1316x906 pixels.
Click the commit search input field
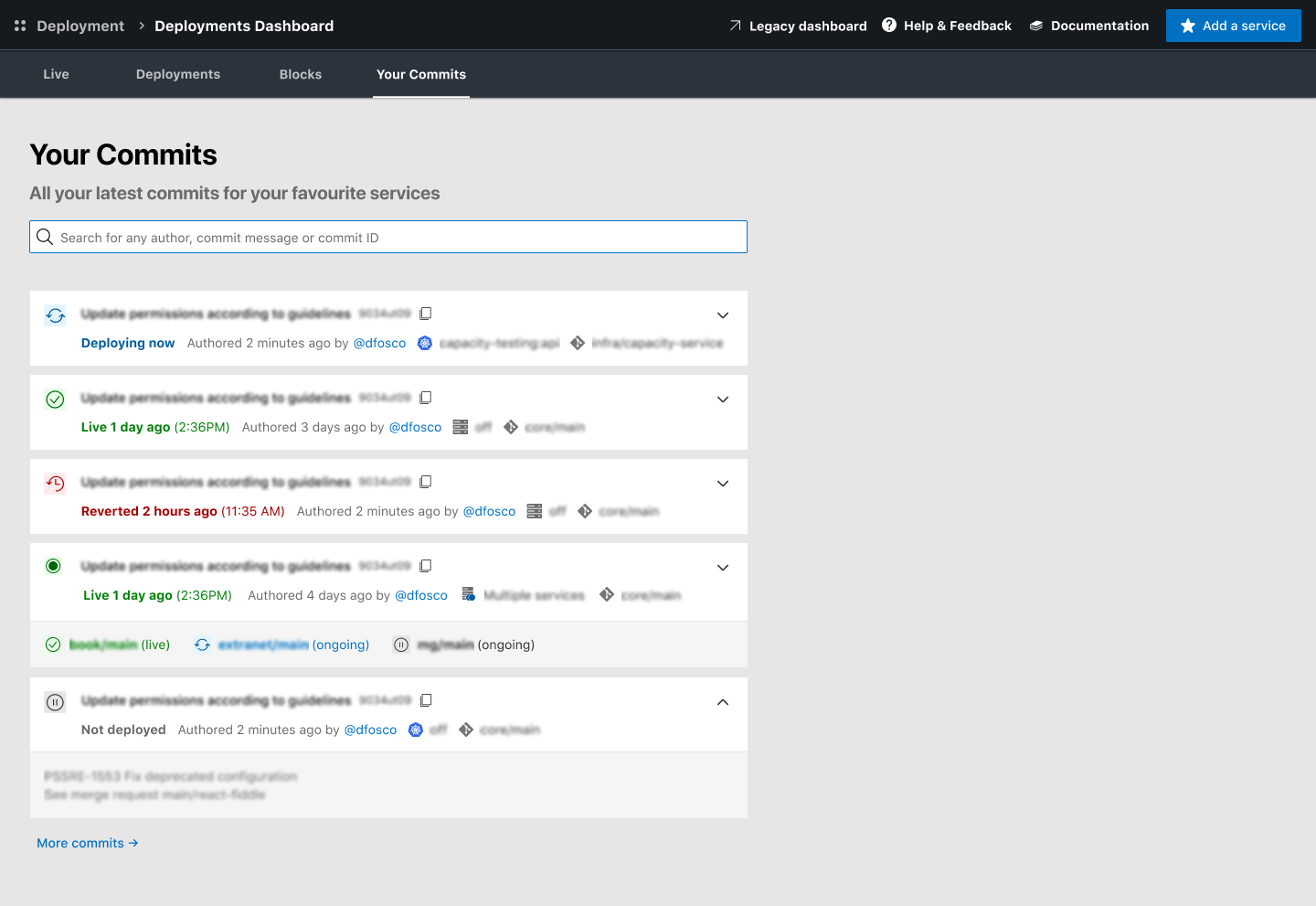click(387, 237)
